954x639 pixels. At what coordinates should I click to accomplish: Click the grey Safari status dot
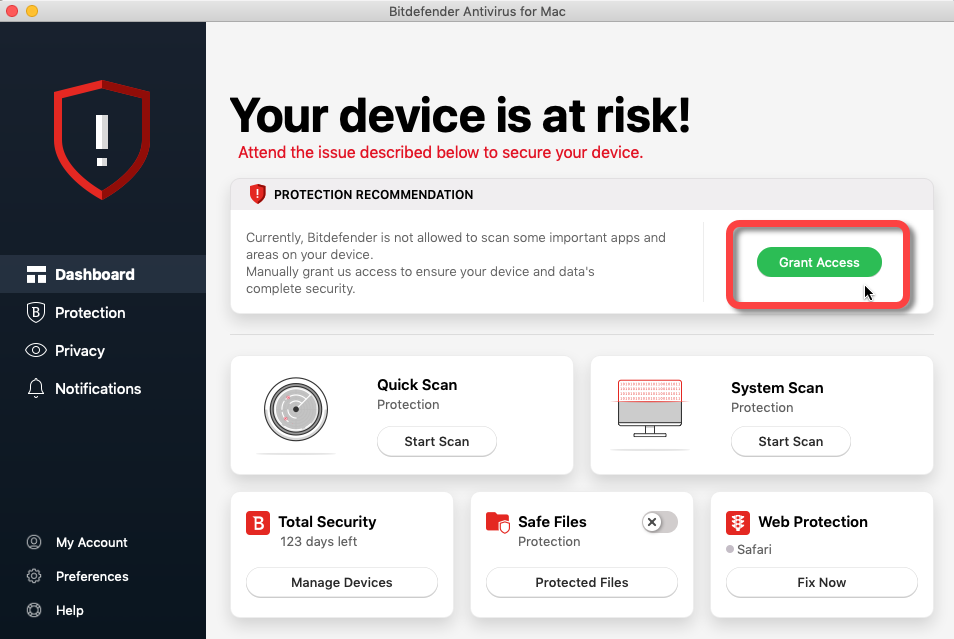coord(730,549)
